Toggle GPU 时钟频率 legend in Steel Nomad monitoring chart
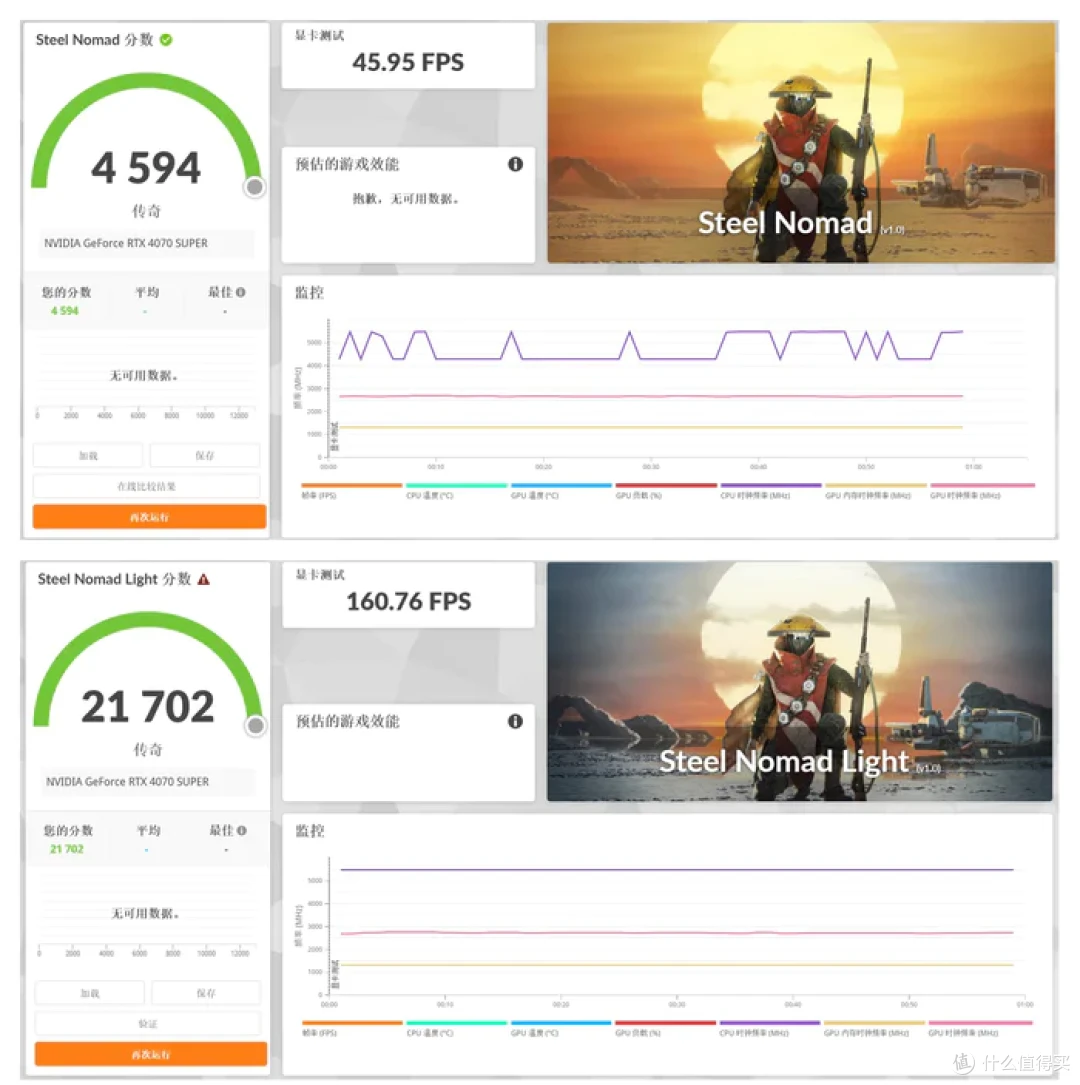 click(982, 491)
